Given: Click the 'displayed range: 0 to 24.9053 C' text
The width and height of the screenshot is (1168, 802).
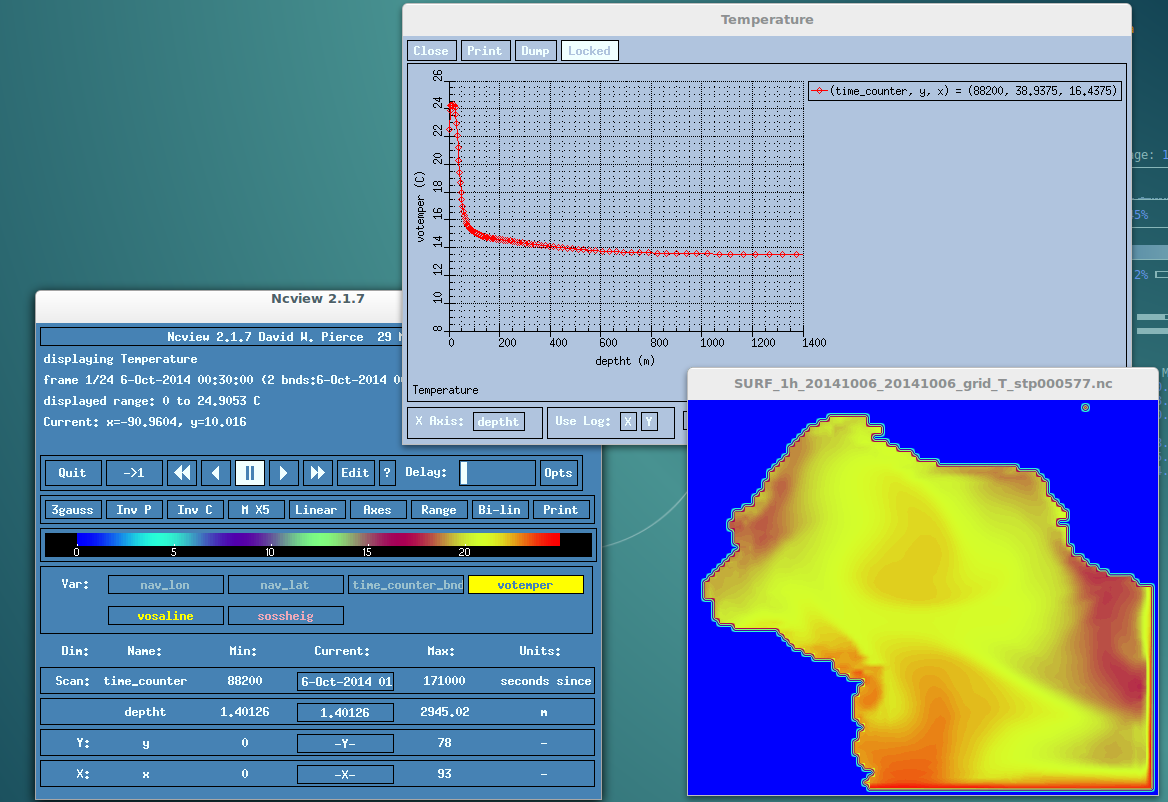Looking at the screenshot, I should [152, 401].
